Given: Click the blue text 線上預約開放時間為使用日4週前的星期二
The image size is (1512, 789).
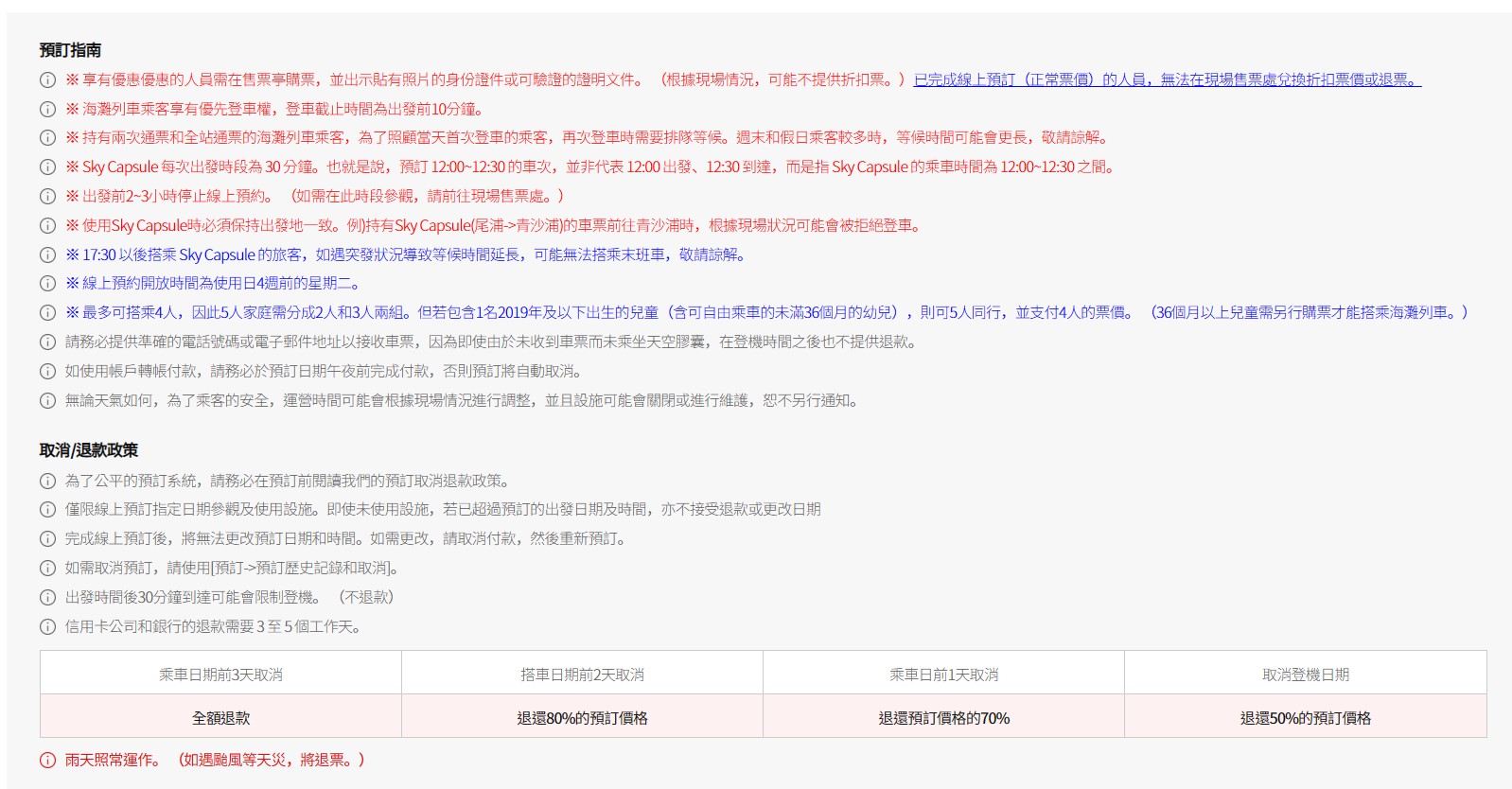Looking at the screenshot, I should 214,284.
